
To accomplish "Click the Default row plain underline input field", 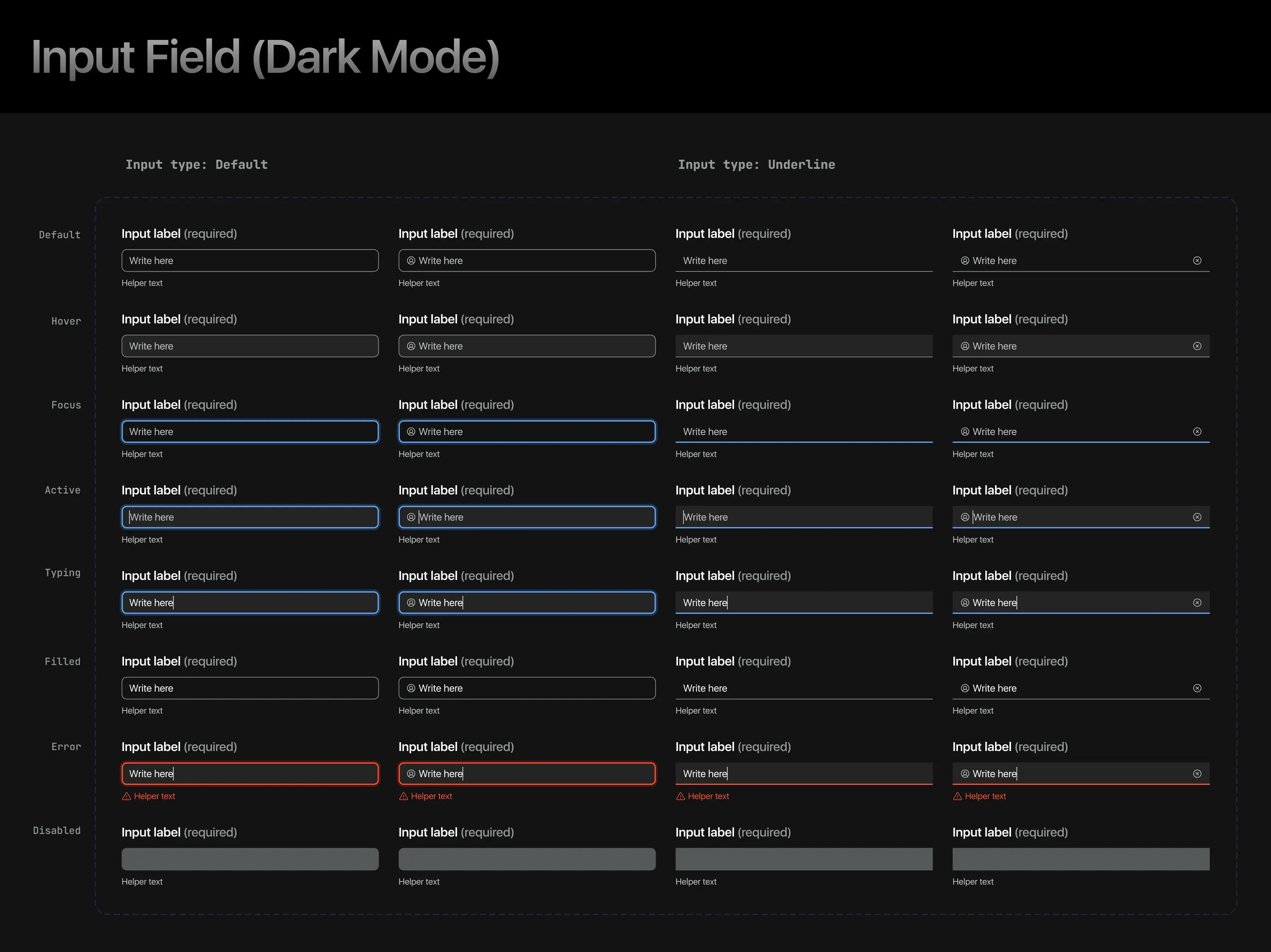I will (804, 260).
